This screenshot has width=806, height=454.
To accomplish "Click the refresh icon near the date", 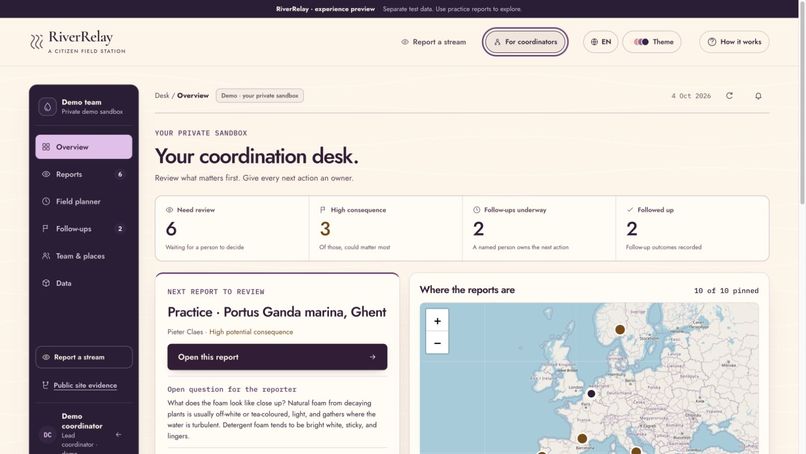I will click(729, 96).
